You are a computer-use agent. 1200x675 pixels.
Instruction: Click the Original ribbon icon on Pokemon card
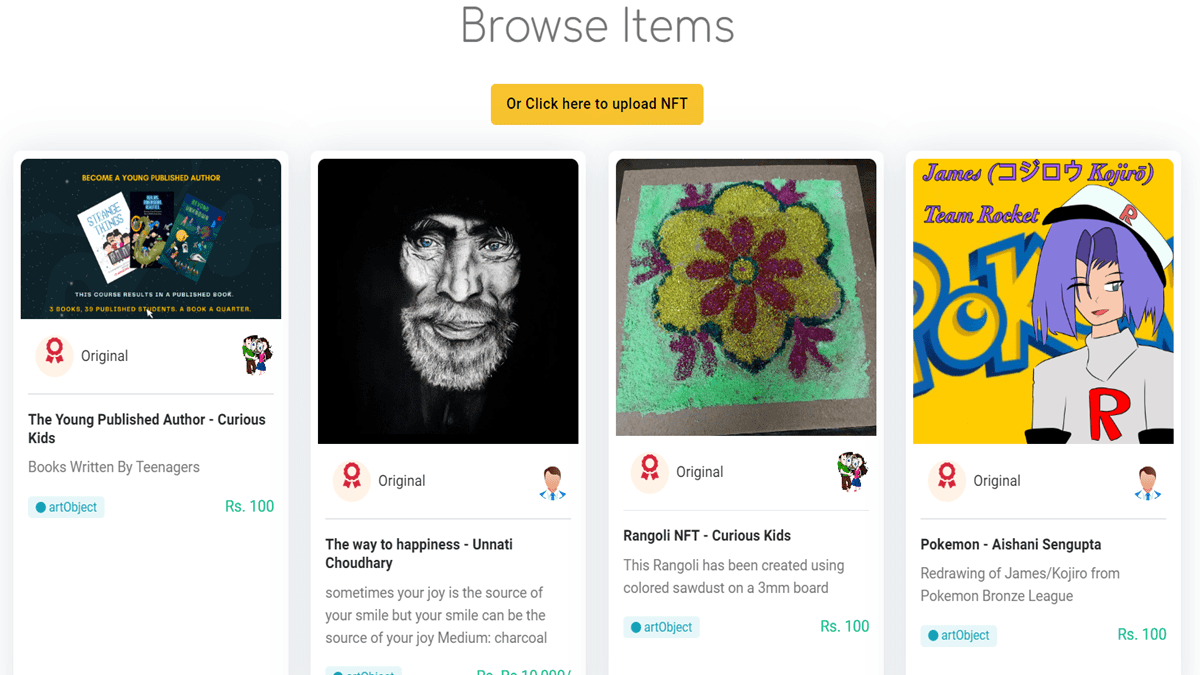pyautogui.click(x=947, y=480)
